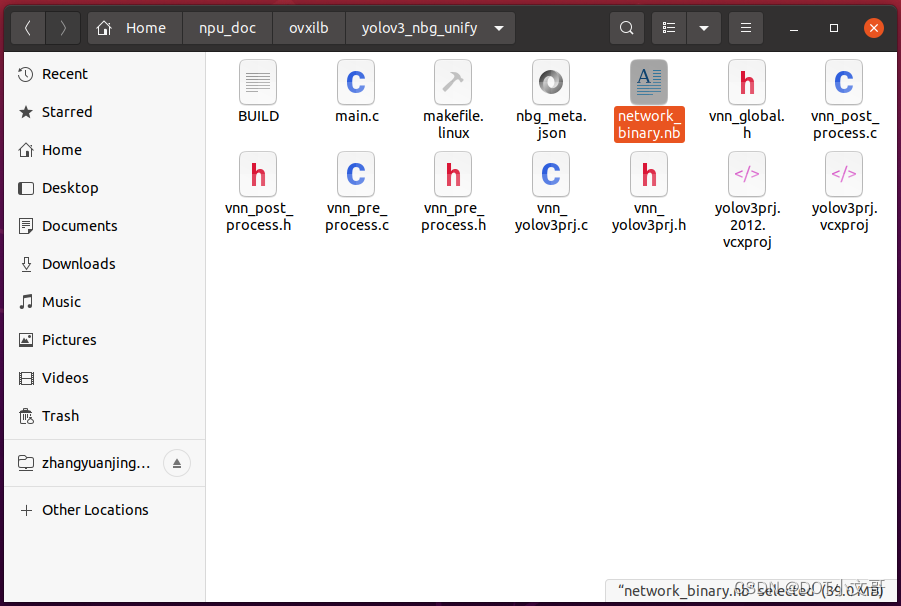Viewport: 901px width, 606px height.
Task: Select the vnn_yolov3prj.h file icon
Action: point(649,174)
